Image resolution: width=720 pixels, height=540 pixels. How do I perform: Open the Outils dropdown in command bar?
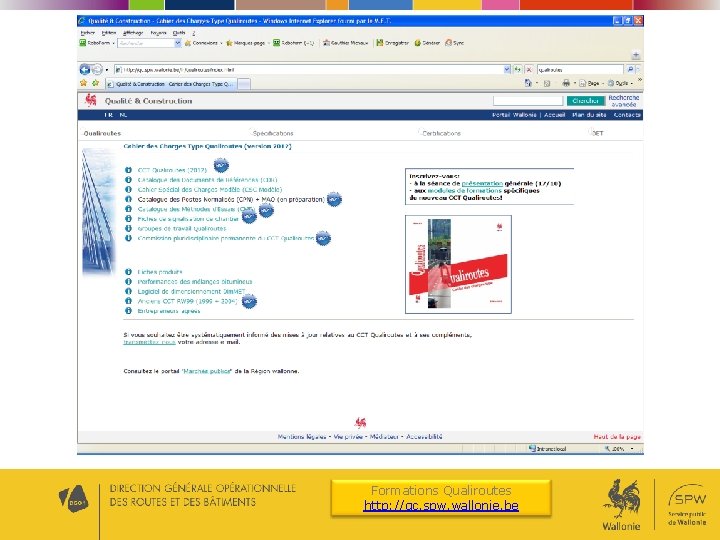pyautogui.click(x=620, y=83)
